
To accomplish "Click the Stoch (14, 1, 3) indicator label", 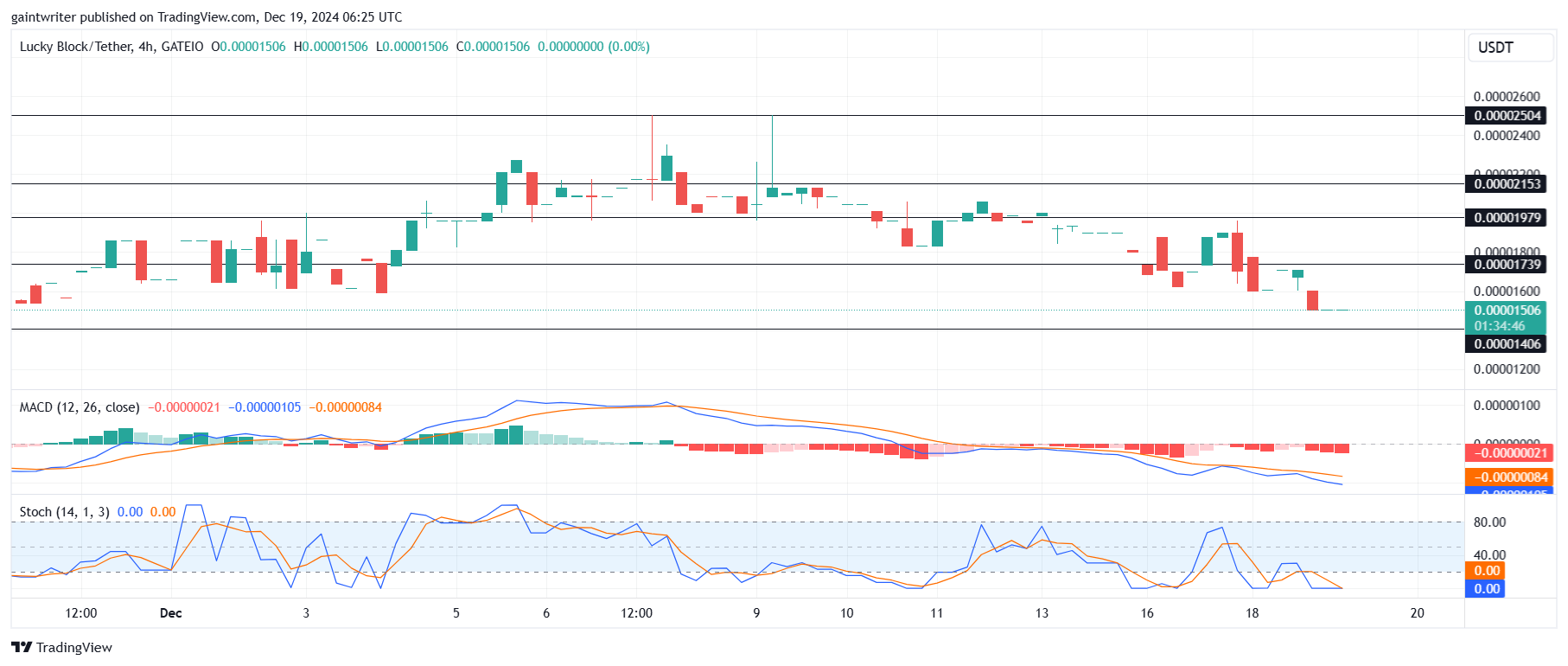I will point(64,512).
